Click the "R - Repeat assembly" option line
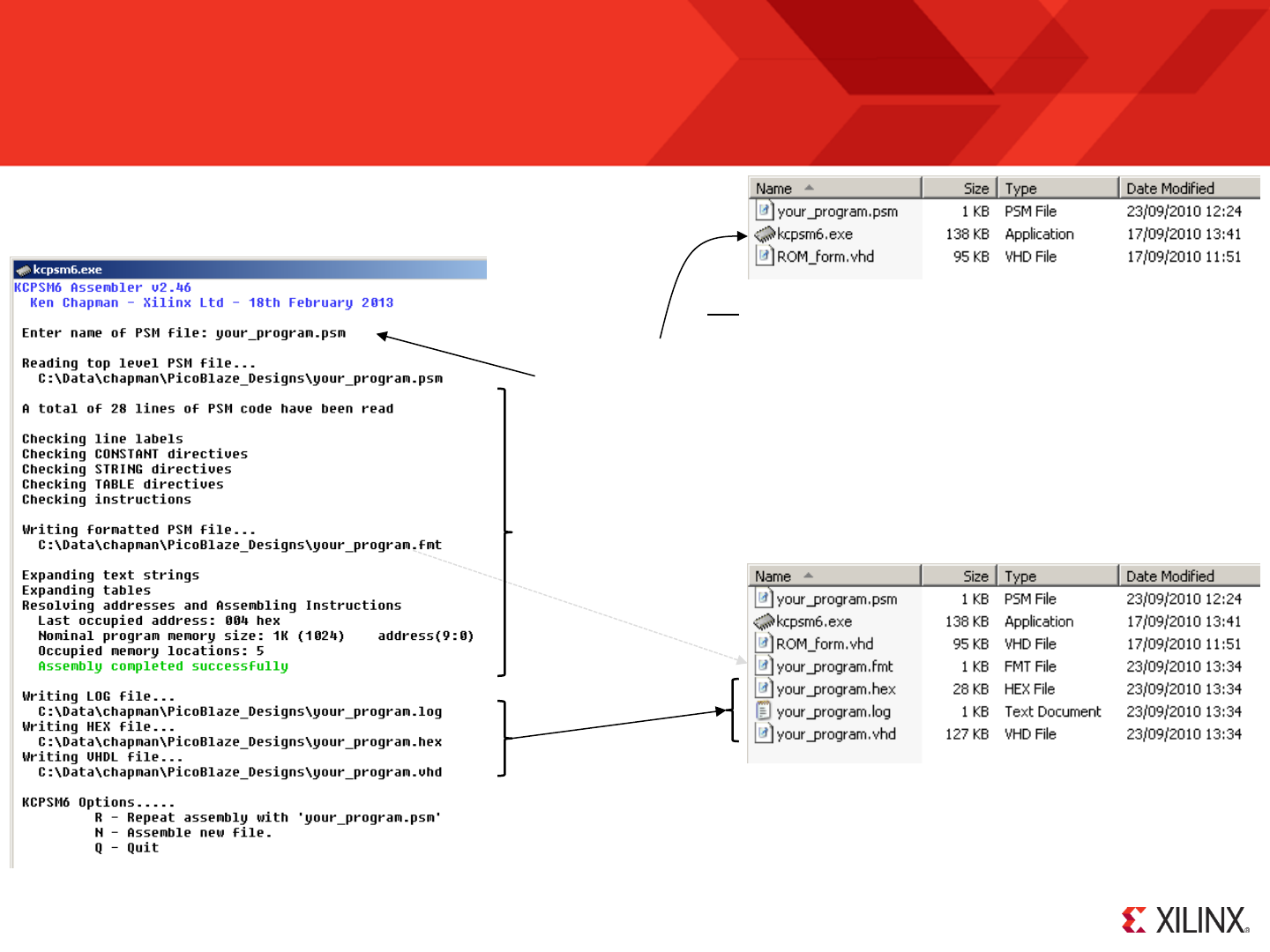Viewport: 1270px width, 952px height. (268, 818)
